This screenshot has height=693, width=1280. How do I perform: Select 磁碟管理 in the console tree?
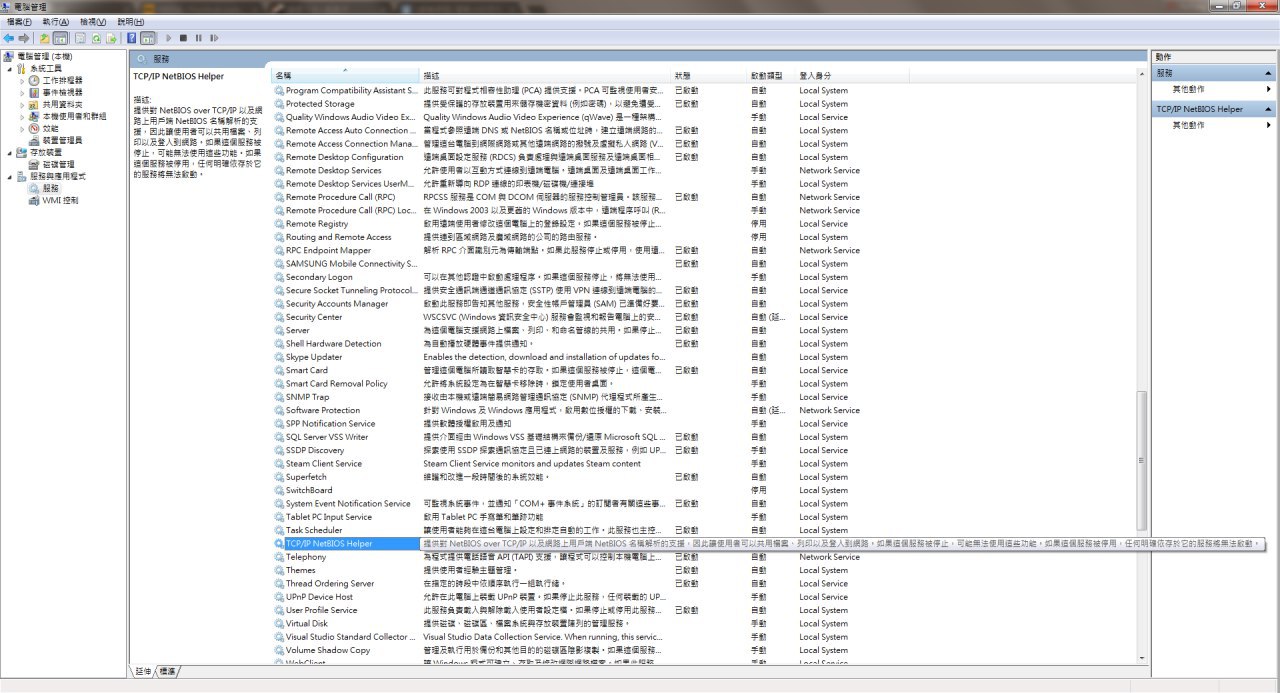58,164
